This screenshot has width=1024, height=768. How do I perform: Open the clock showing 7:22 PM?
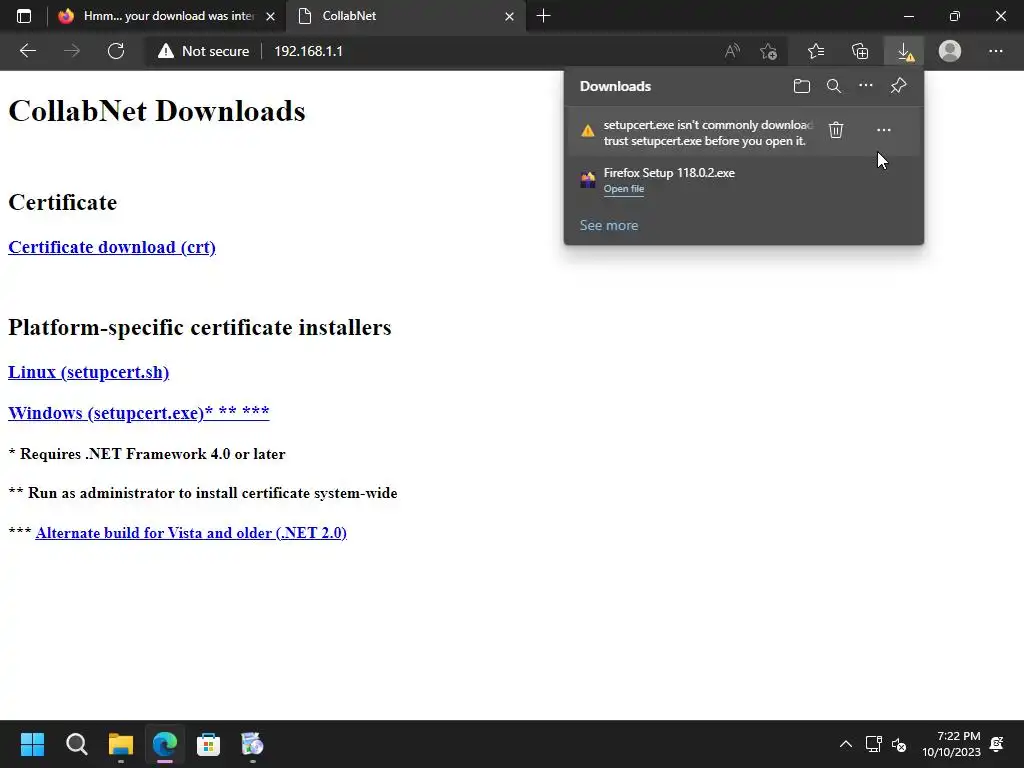(952, 744)
